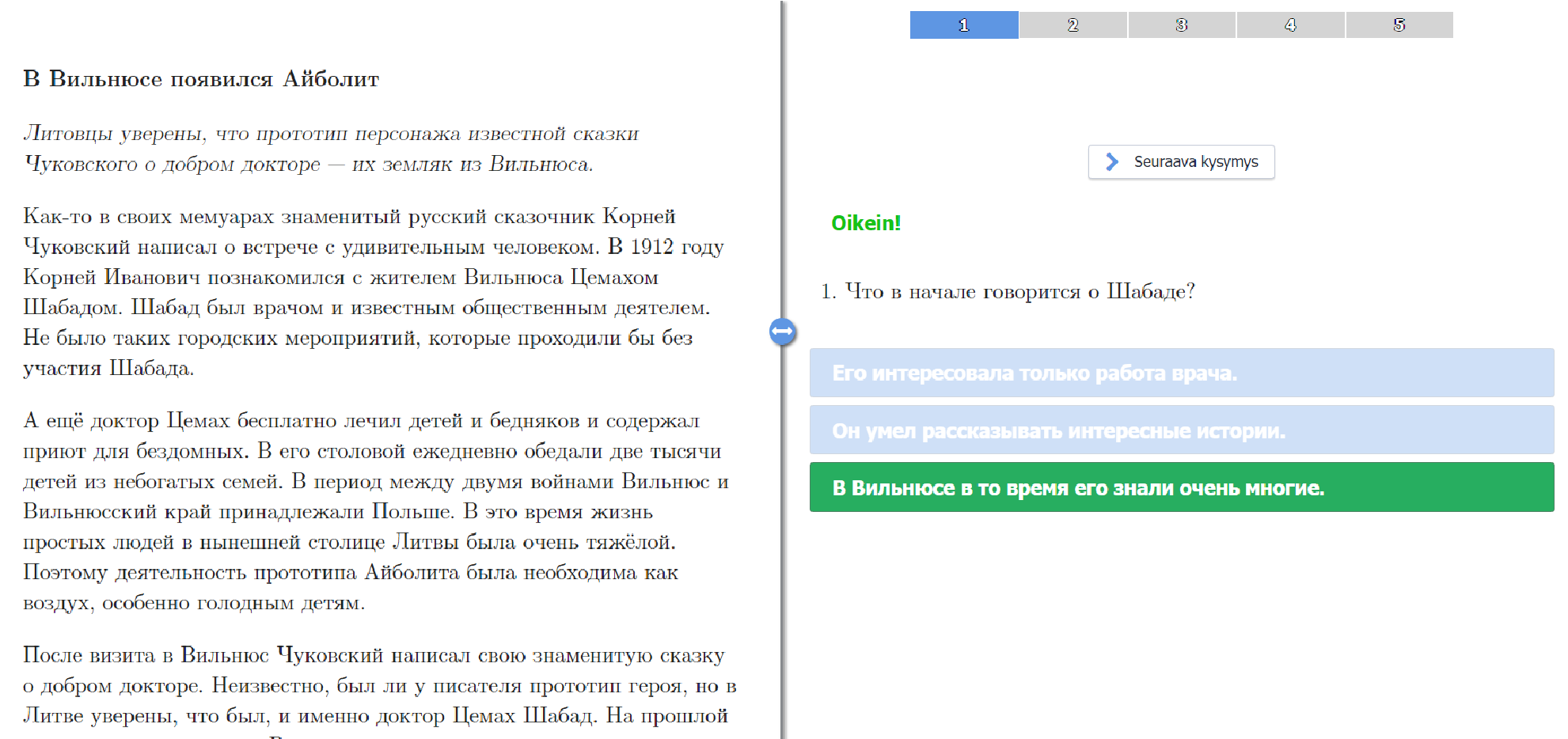Screen dimensions: 1568x739
Task: Choose answer 'Его интересовала только работа врача'
Action: click(1181, 373)
